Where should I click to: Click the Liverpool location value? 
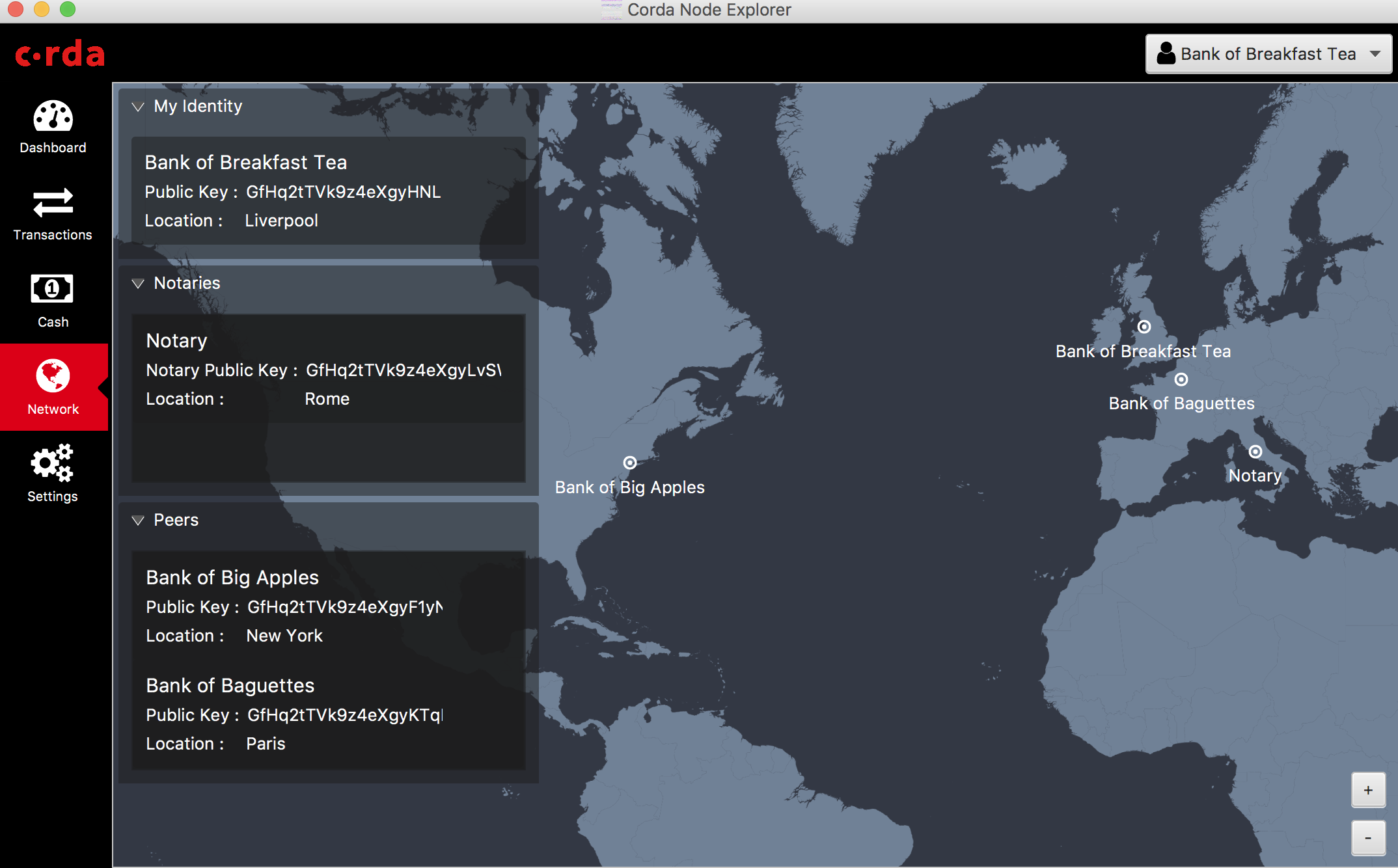(x=281, y=221)
